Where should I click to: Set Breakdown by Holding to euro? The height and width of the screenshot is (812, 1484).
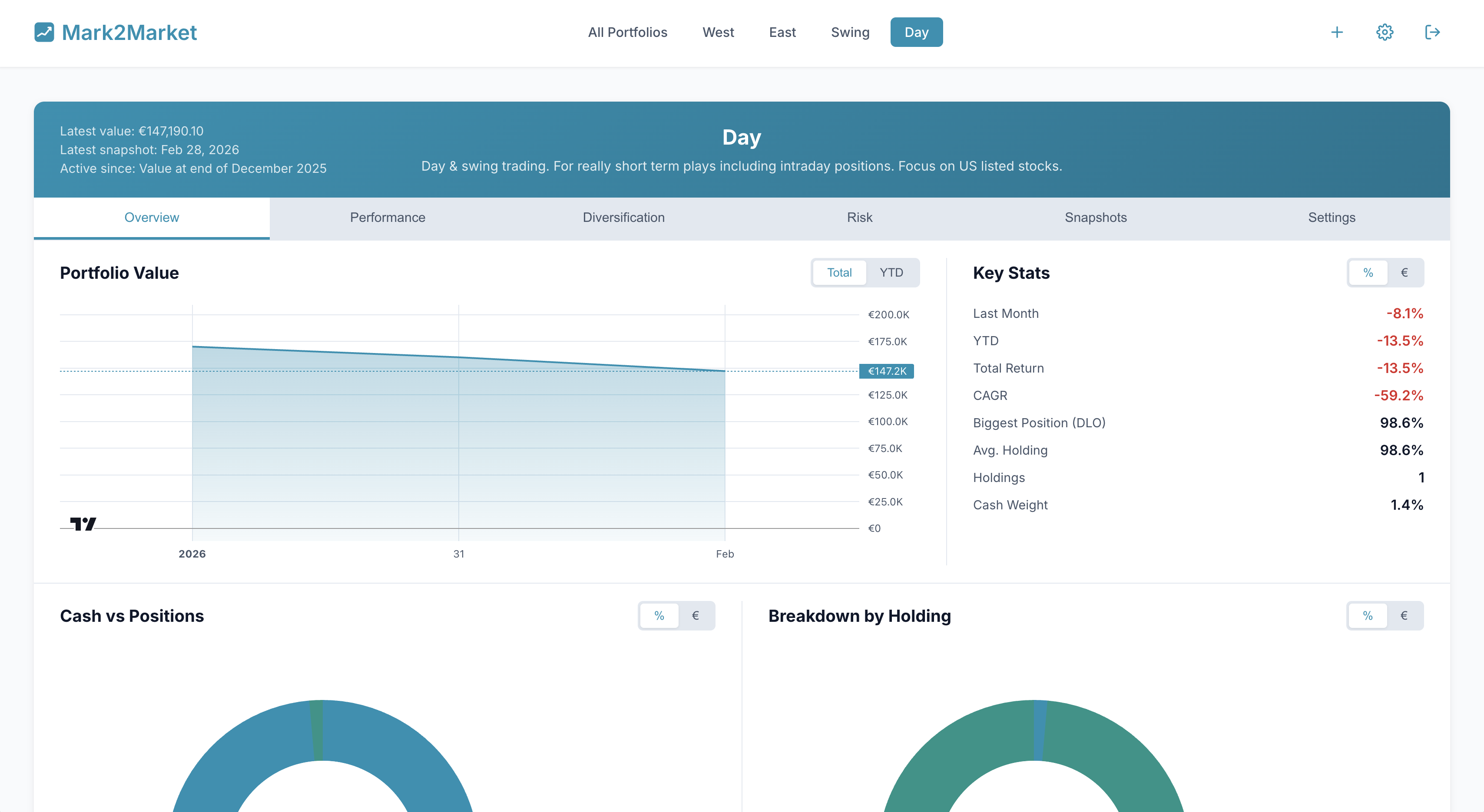tap(1403, 616)
